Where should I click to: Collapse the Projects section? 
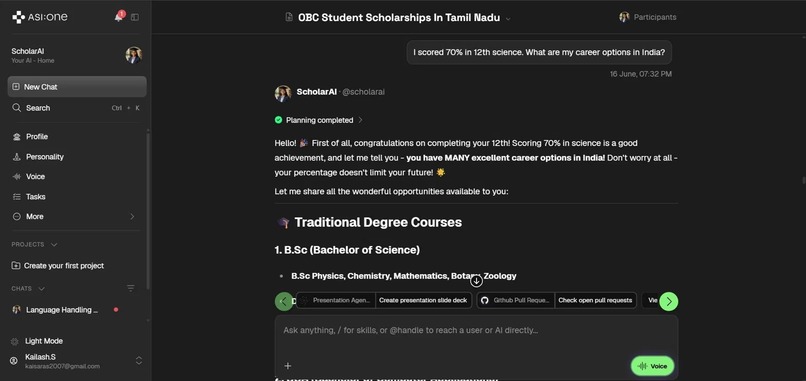coord(34,245)
